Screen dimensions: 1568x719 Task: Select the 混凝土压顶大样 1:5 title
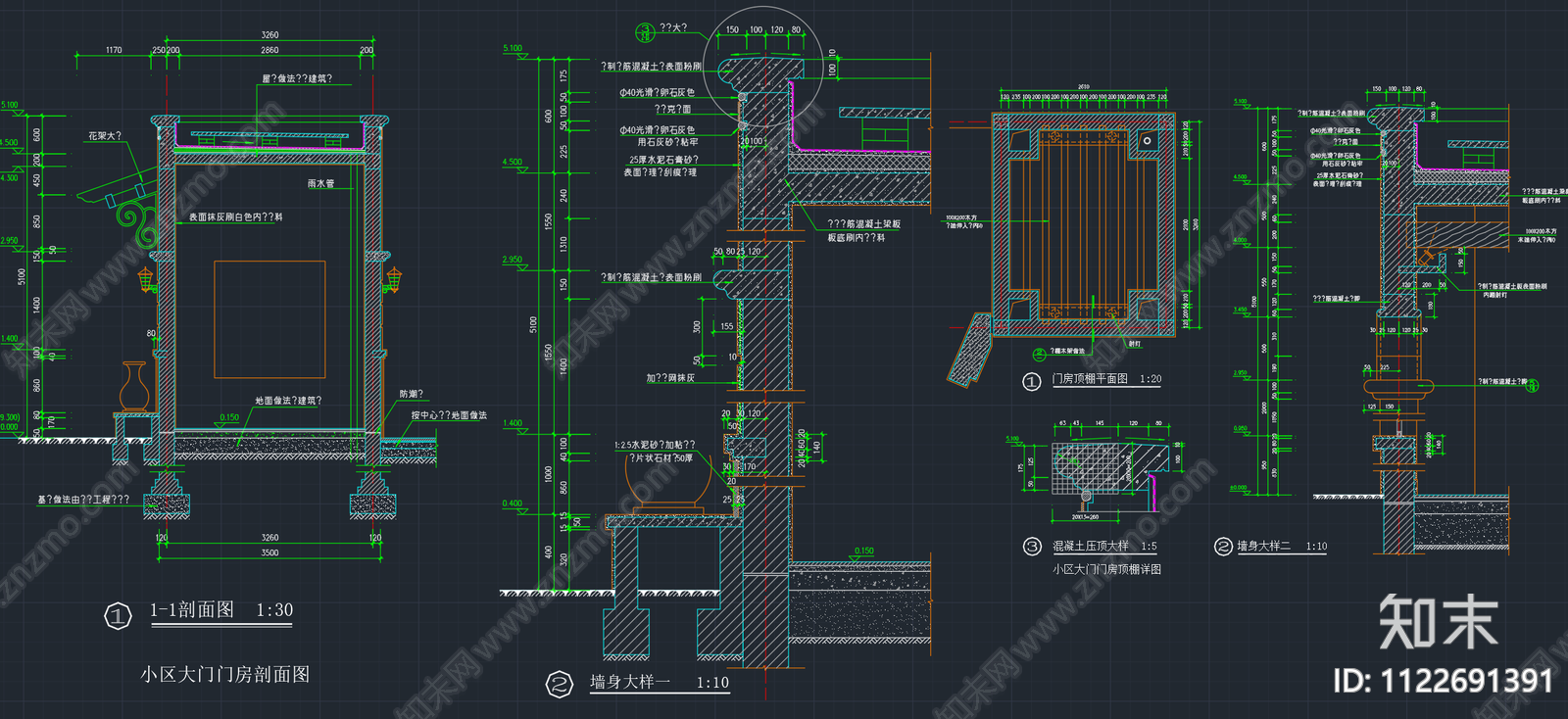(x=1104, y=547)
